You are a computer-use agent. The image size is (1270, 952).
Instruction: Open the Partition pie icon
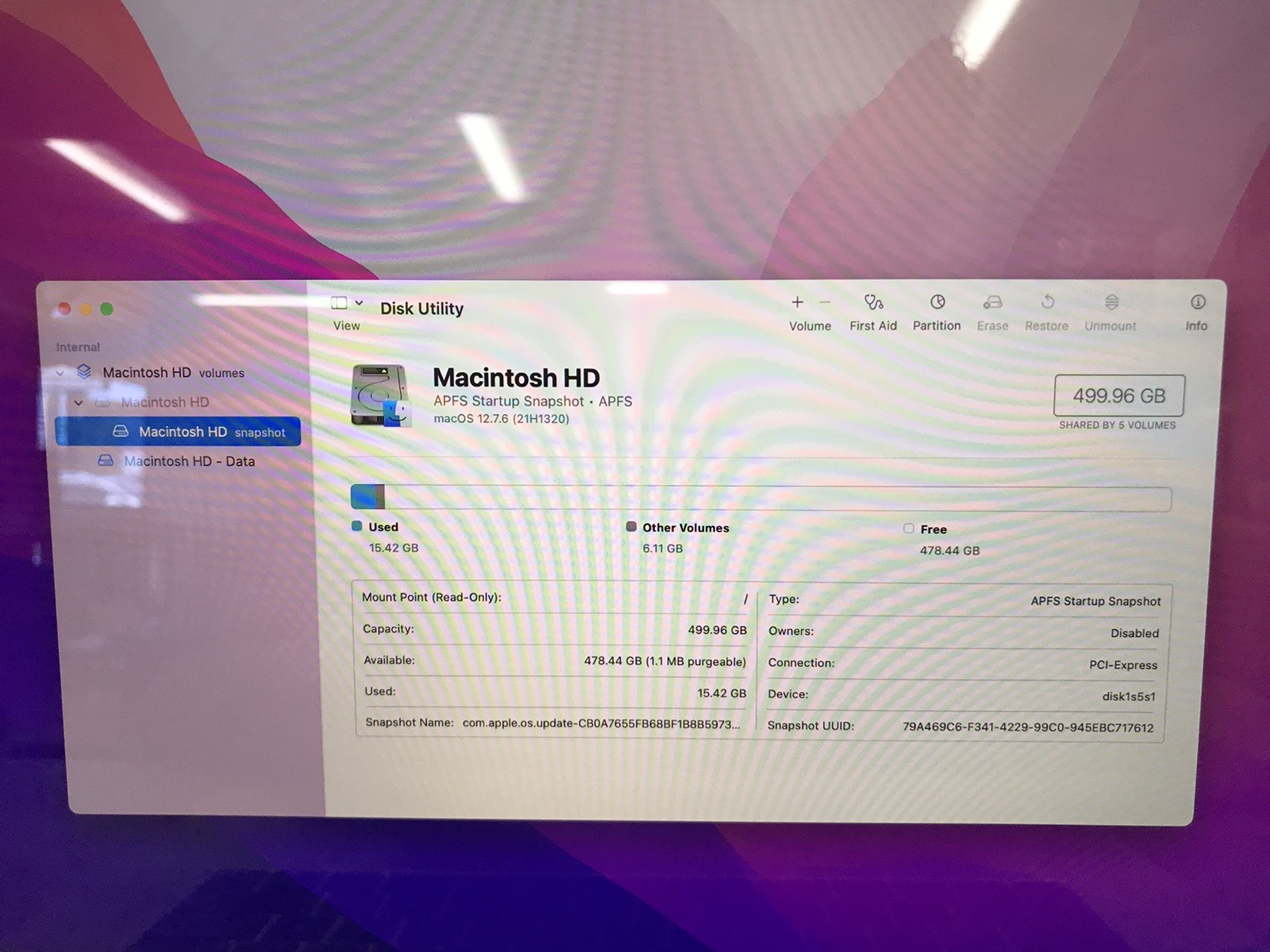(937, 302)
